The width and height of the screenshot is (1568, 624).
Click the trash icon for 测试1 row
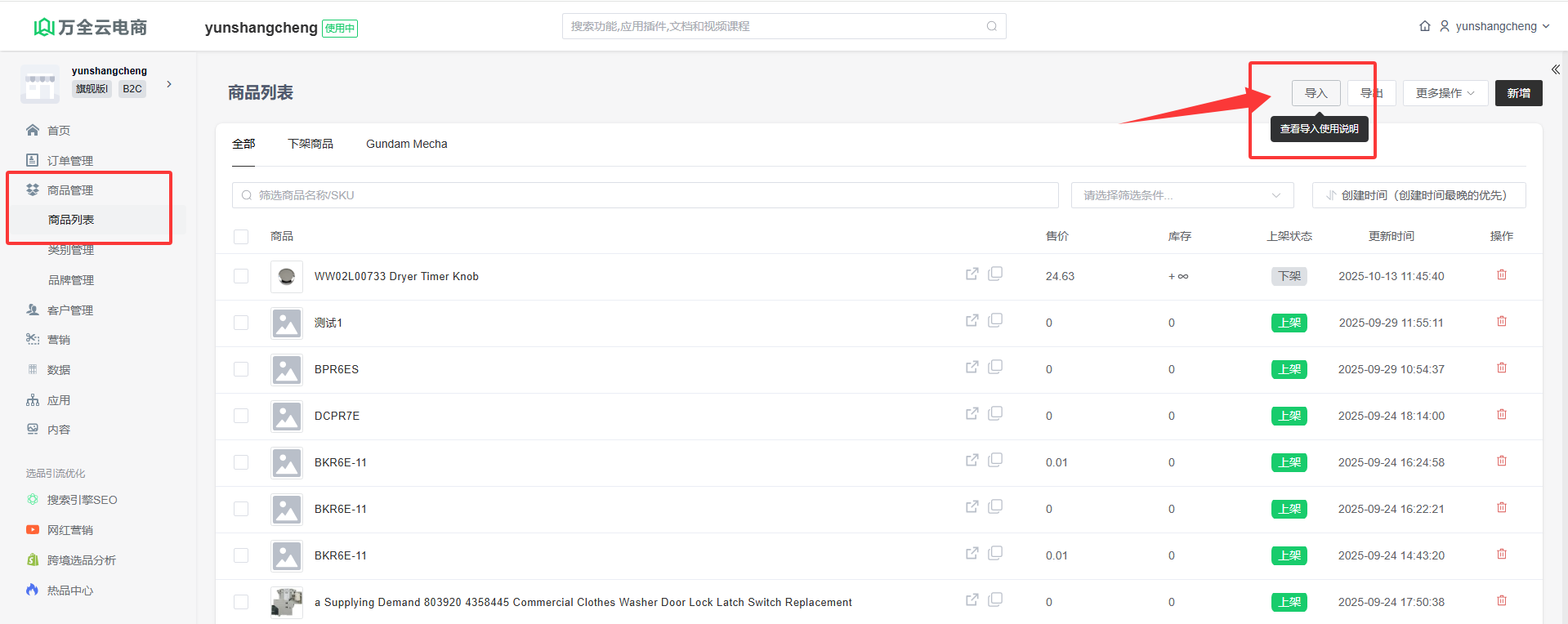point(1501,322)
